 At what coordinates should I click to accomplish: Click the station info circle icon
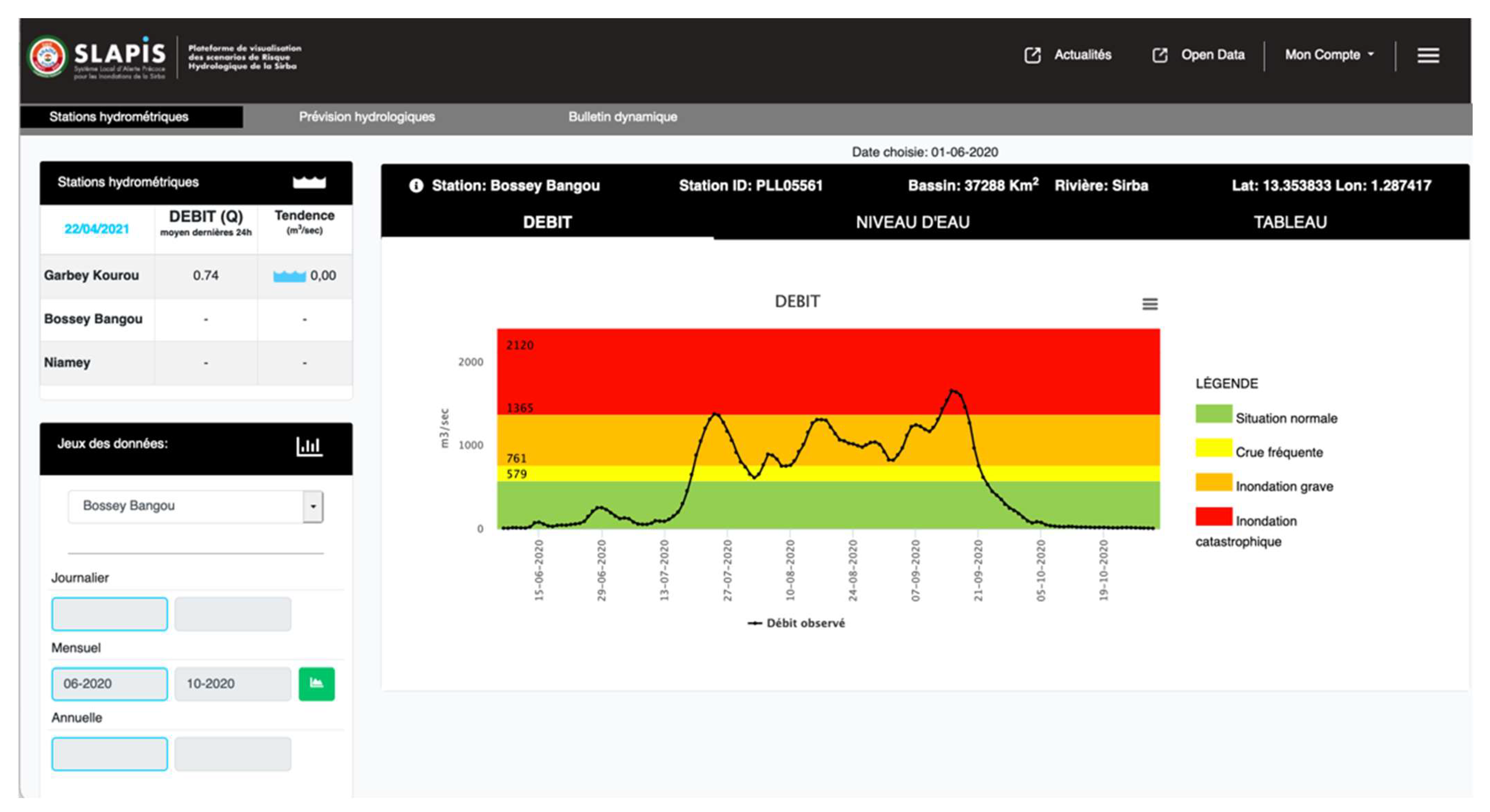(x=416, y=186)
